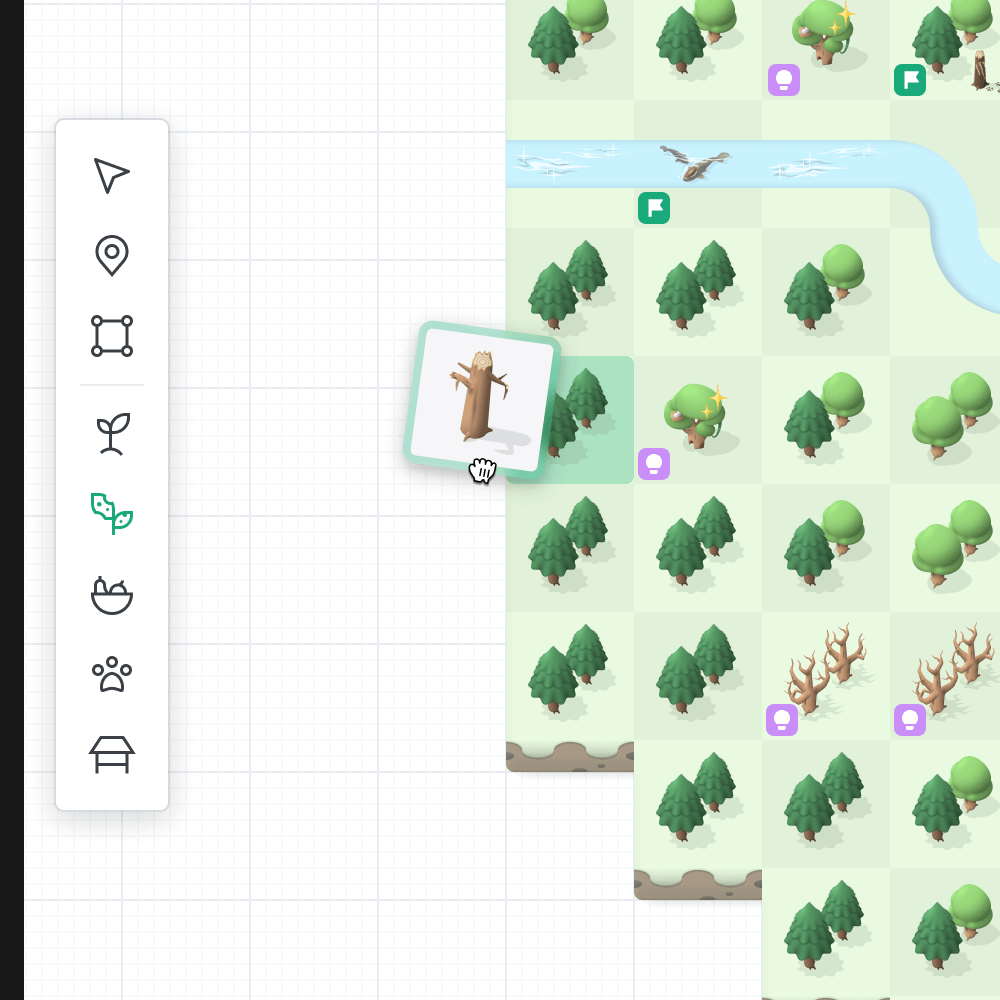The width and height of the screenshot is (1000, 1000).
Task: Open the animal paw print category
Action: (112, 674)
